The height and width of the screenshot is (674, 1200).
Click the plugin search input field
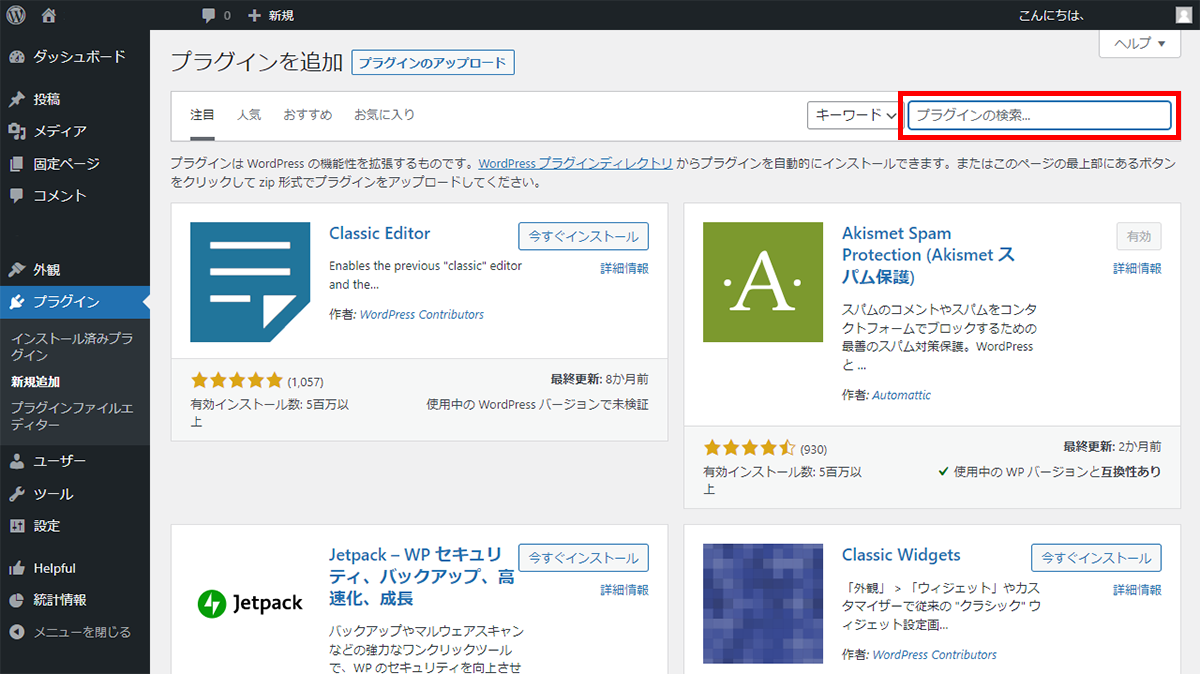1038,115
